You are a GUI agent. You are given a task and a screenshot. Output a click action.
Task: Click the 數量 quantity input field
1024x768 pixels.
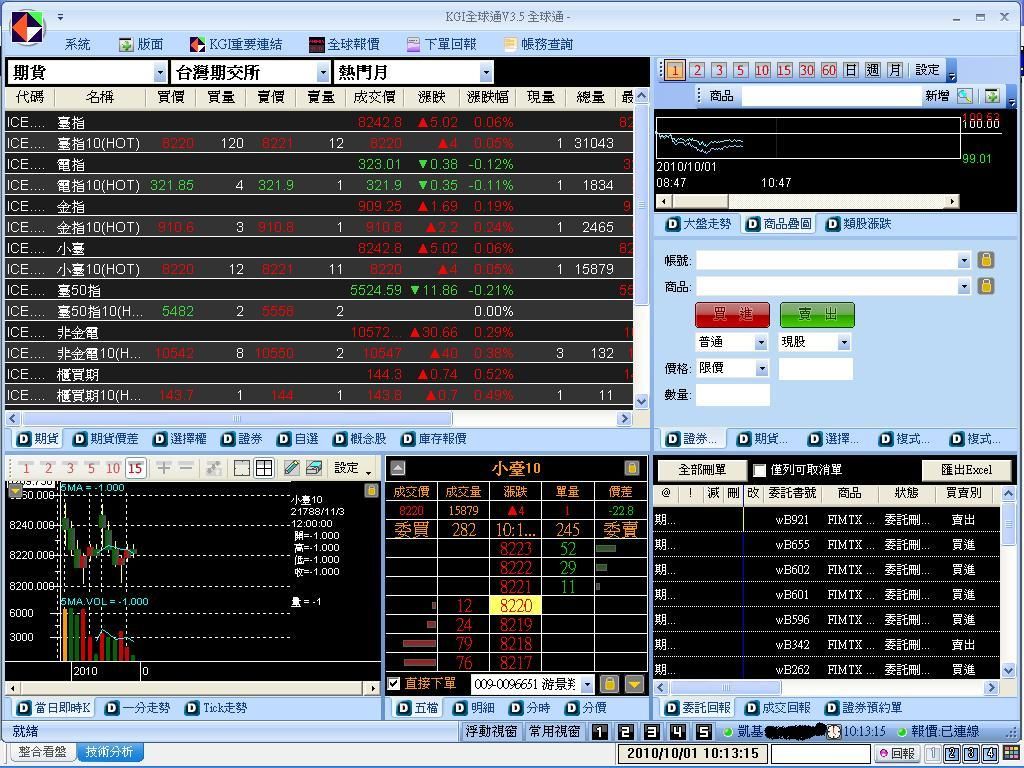pos(733,394)
